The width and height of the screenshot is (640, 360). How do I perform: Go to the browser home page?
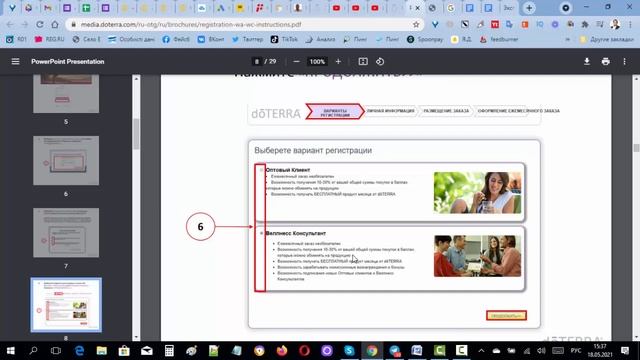[55, 24]
